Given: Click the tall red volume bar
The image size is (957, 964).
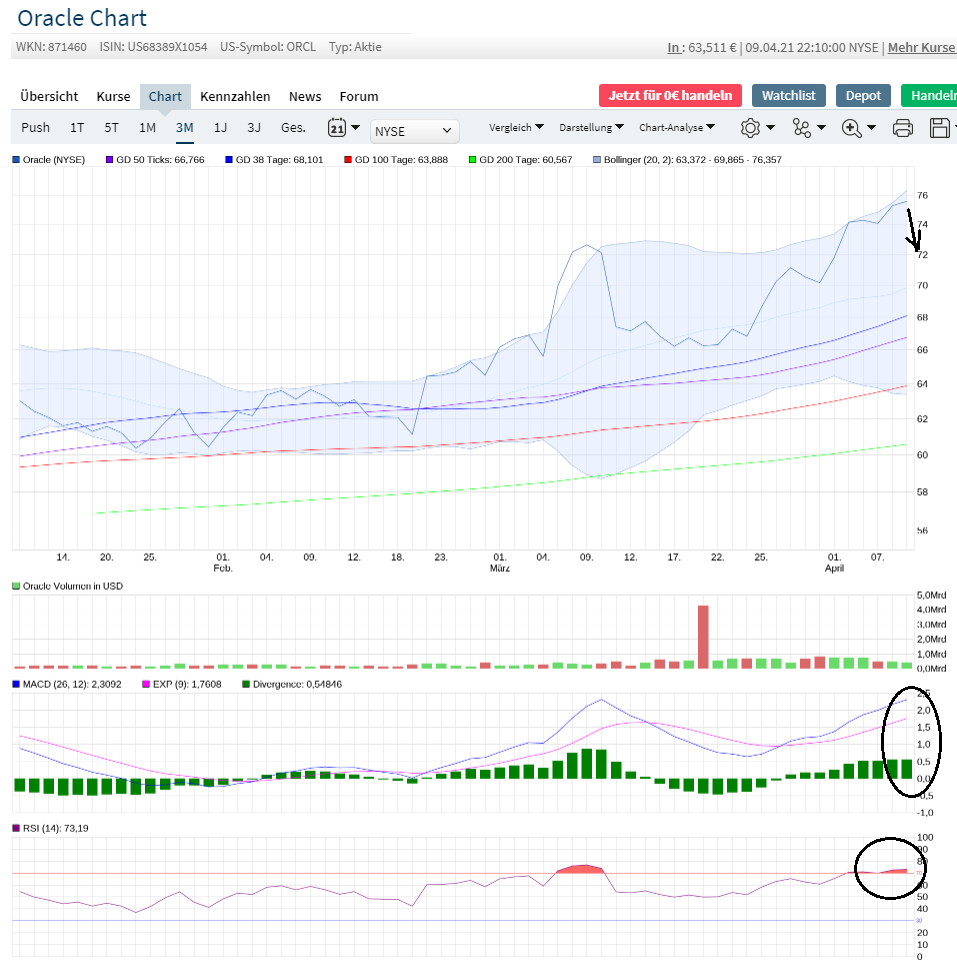Looking at the screenshot, I should [703, 637].
